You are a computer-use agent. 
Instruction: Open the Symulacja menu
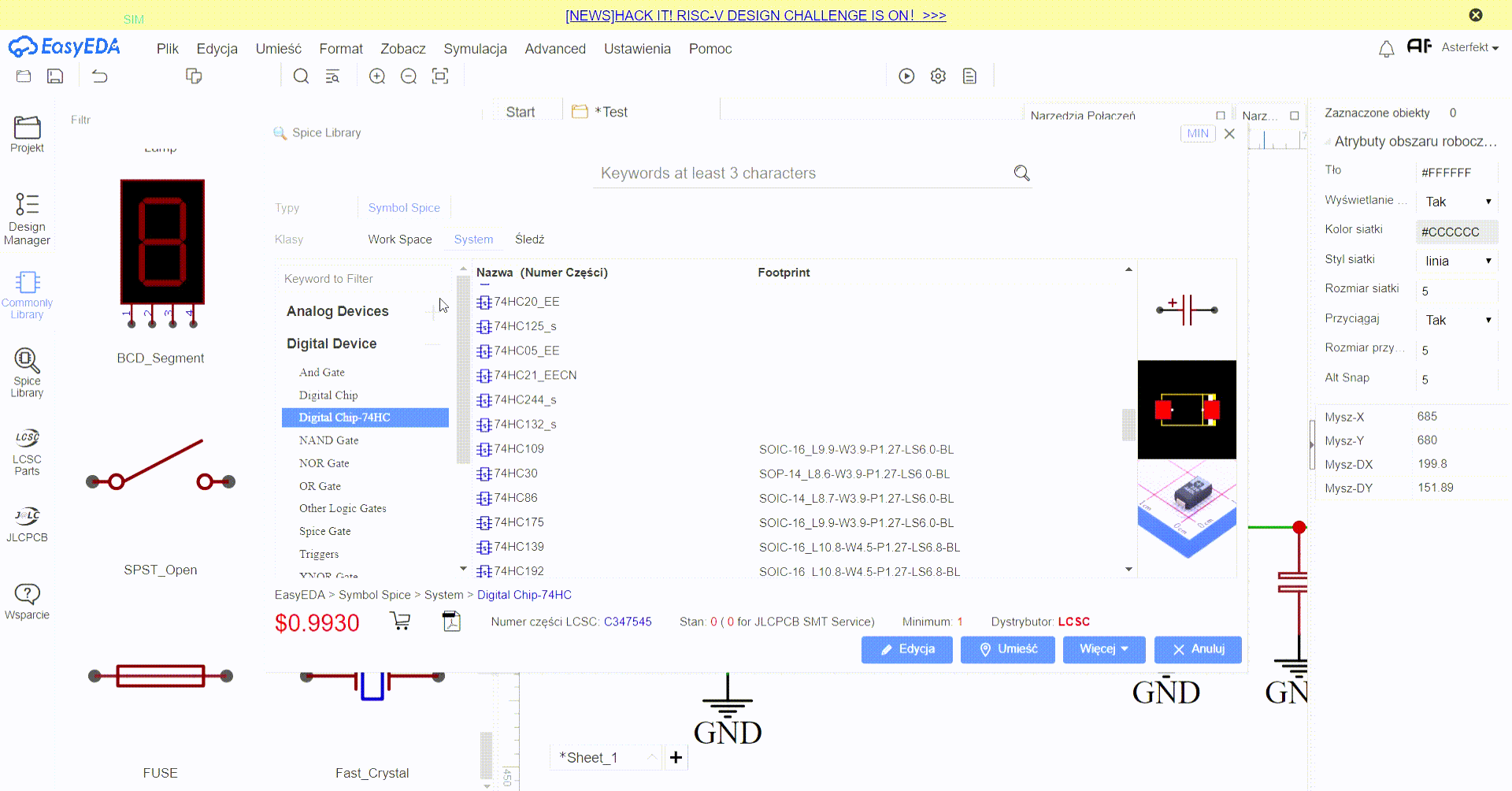(x=475, y=49)
